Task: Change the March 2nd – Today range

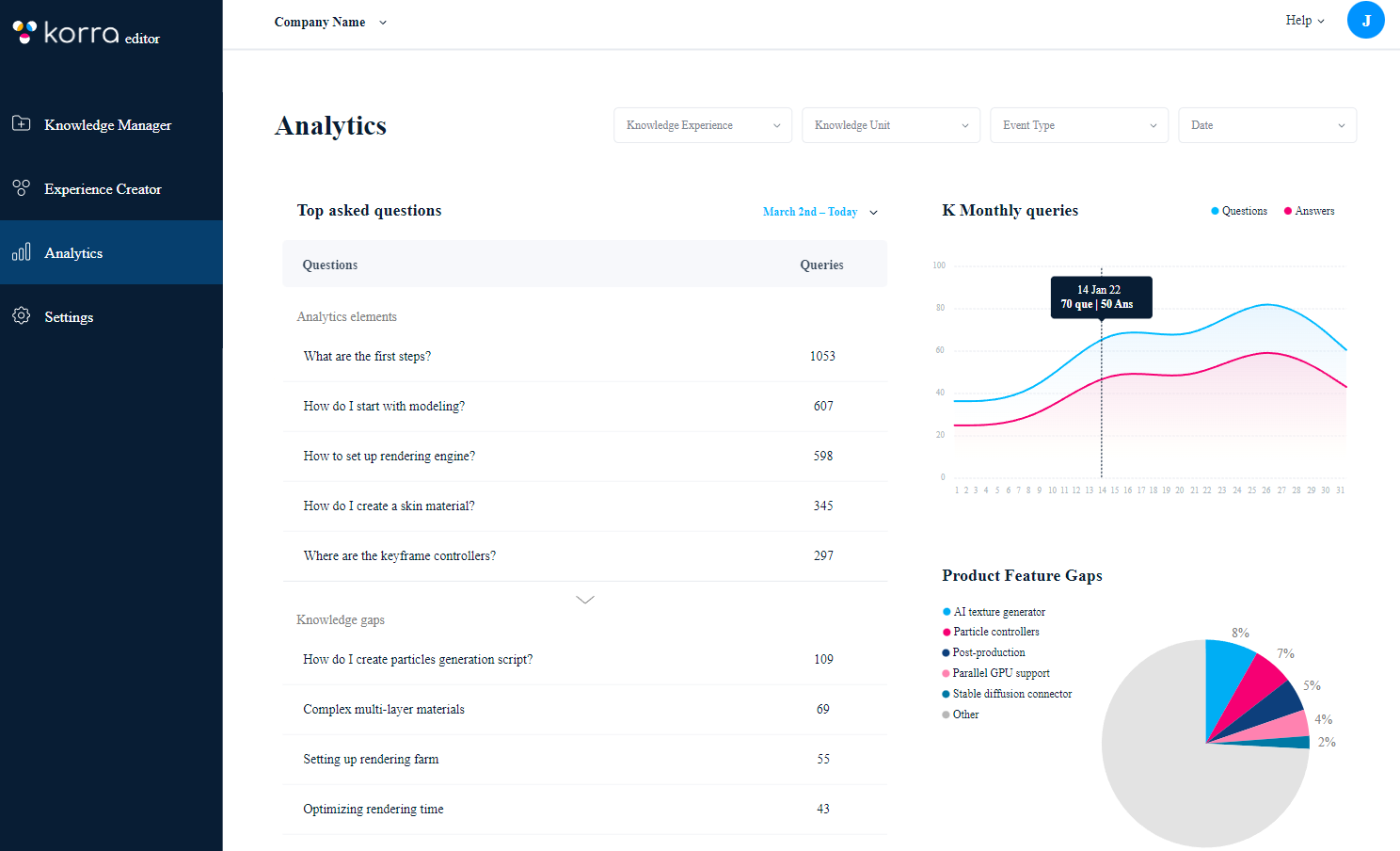Action: 819,212
